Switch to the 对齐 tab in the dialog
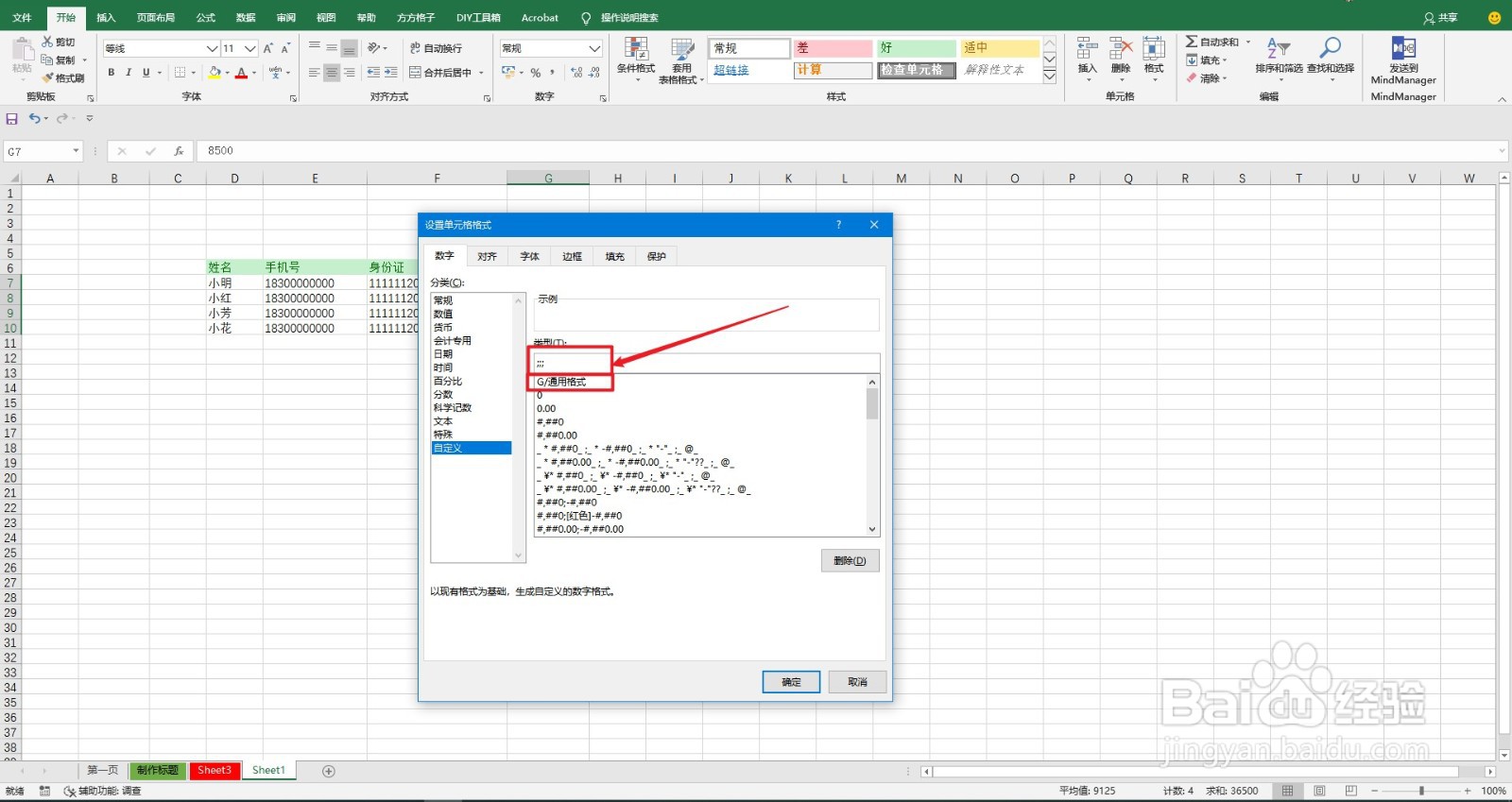This screenshot has height=802, width=1512. [x=488, y=257]
